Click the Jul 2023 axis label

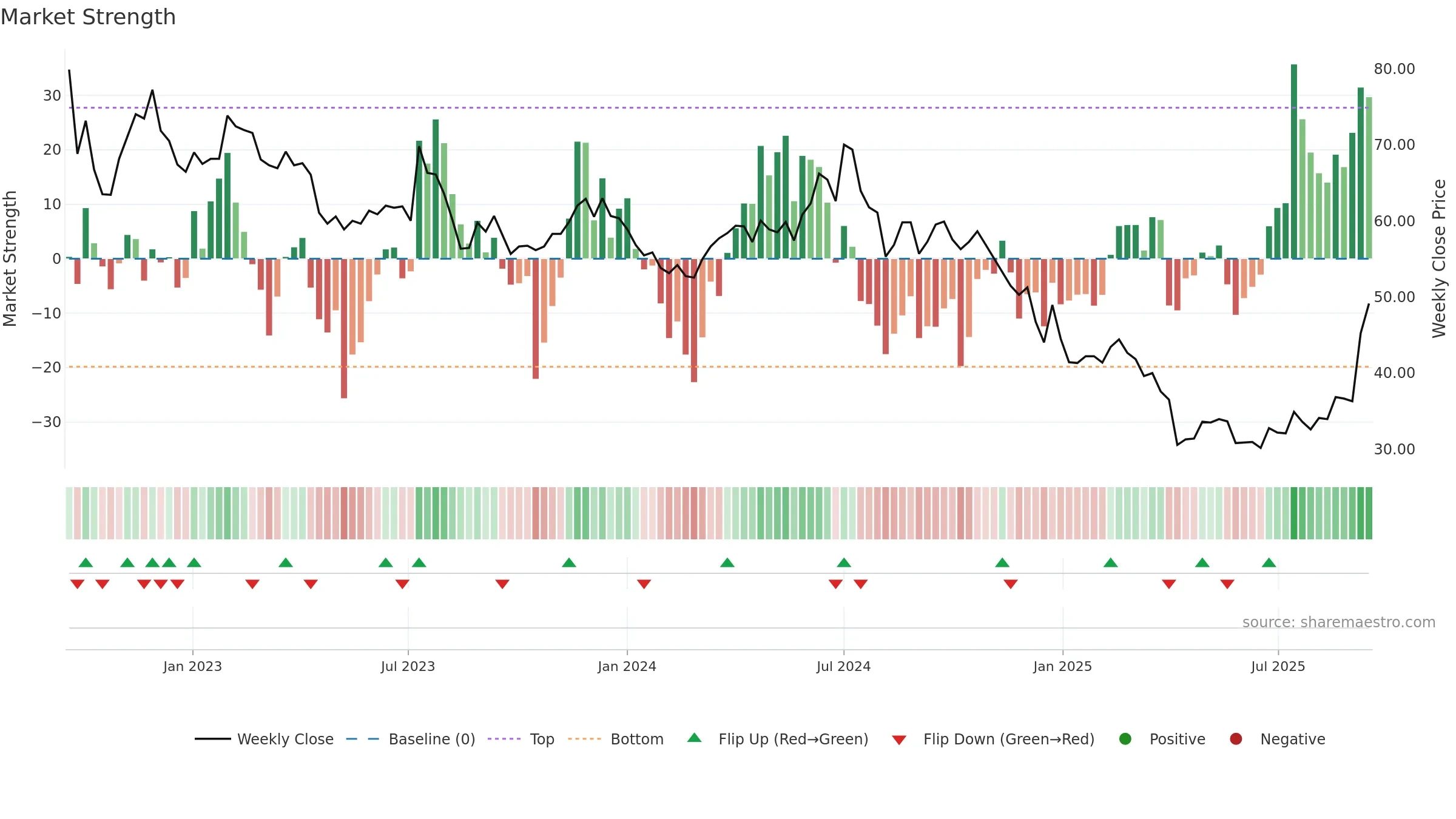click(408, 666)
